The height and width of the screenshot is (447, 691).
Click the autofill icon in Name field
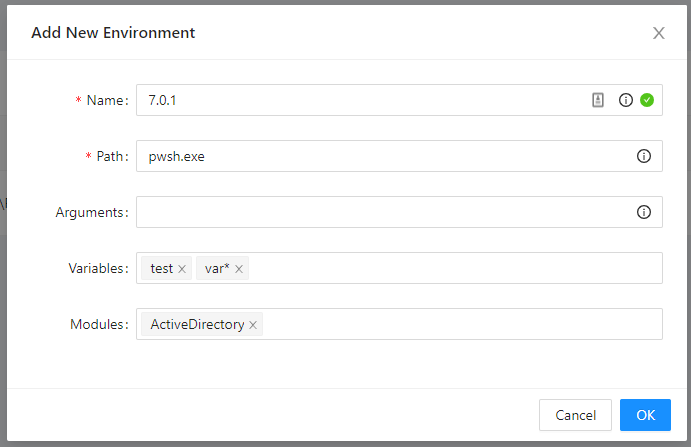[x=598, y=100]
